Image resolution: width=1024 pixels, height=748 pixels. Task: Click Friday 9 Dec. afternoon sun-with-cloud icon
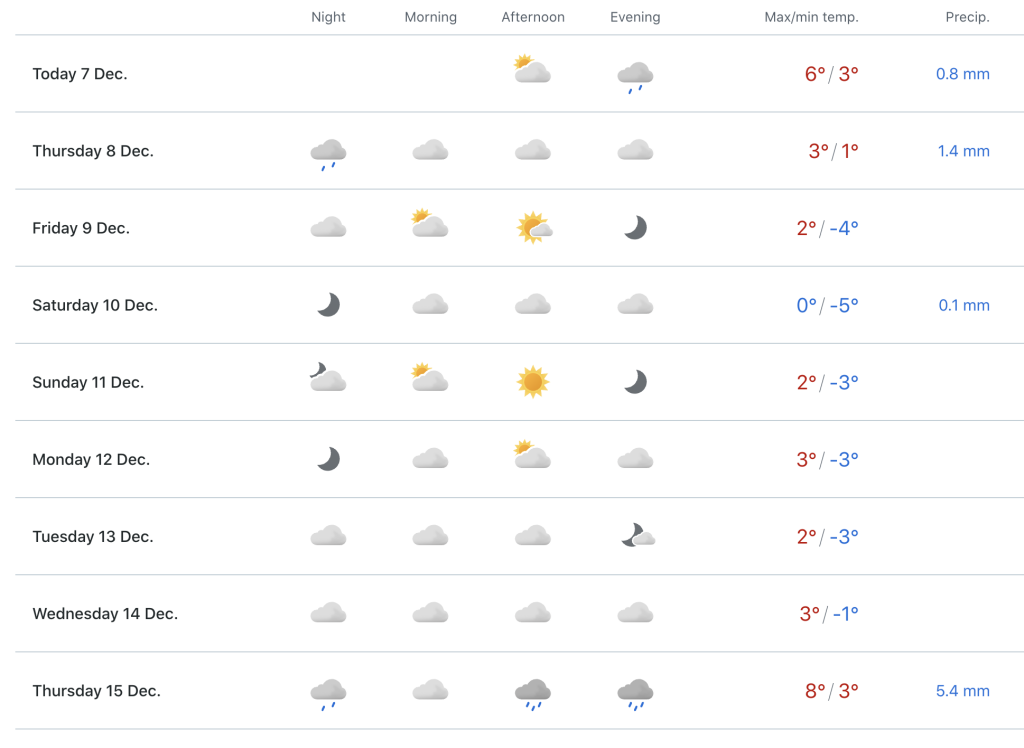[534, 227]
